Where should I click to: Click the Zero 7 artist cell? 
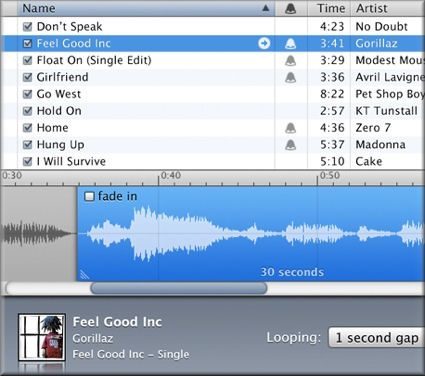pyautogui.click(x=373, y=128)
